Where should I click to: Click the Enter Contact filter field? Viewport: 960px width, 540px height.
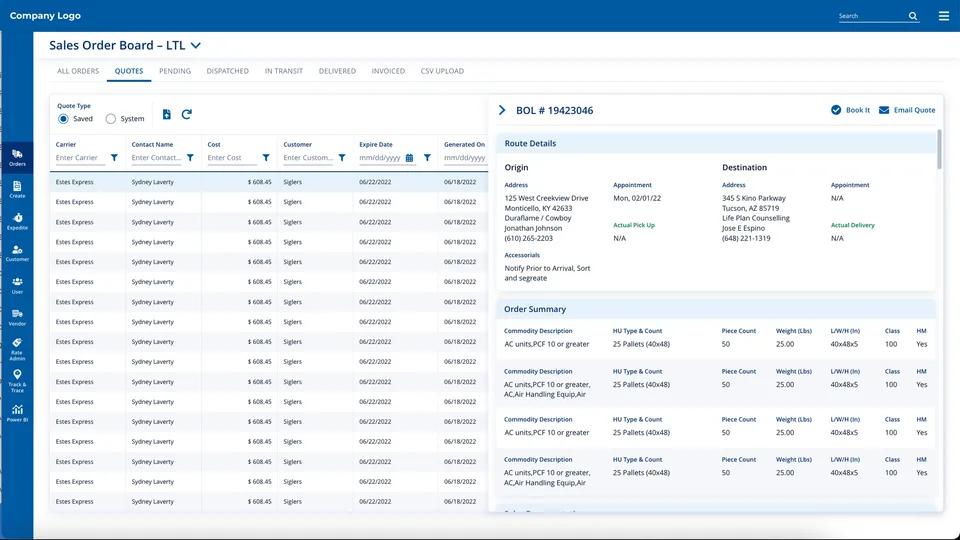[157, 158]
